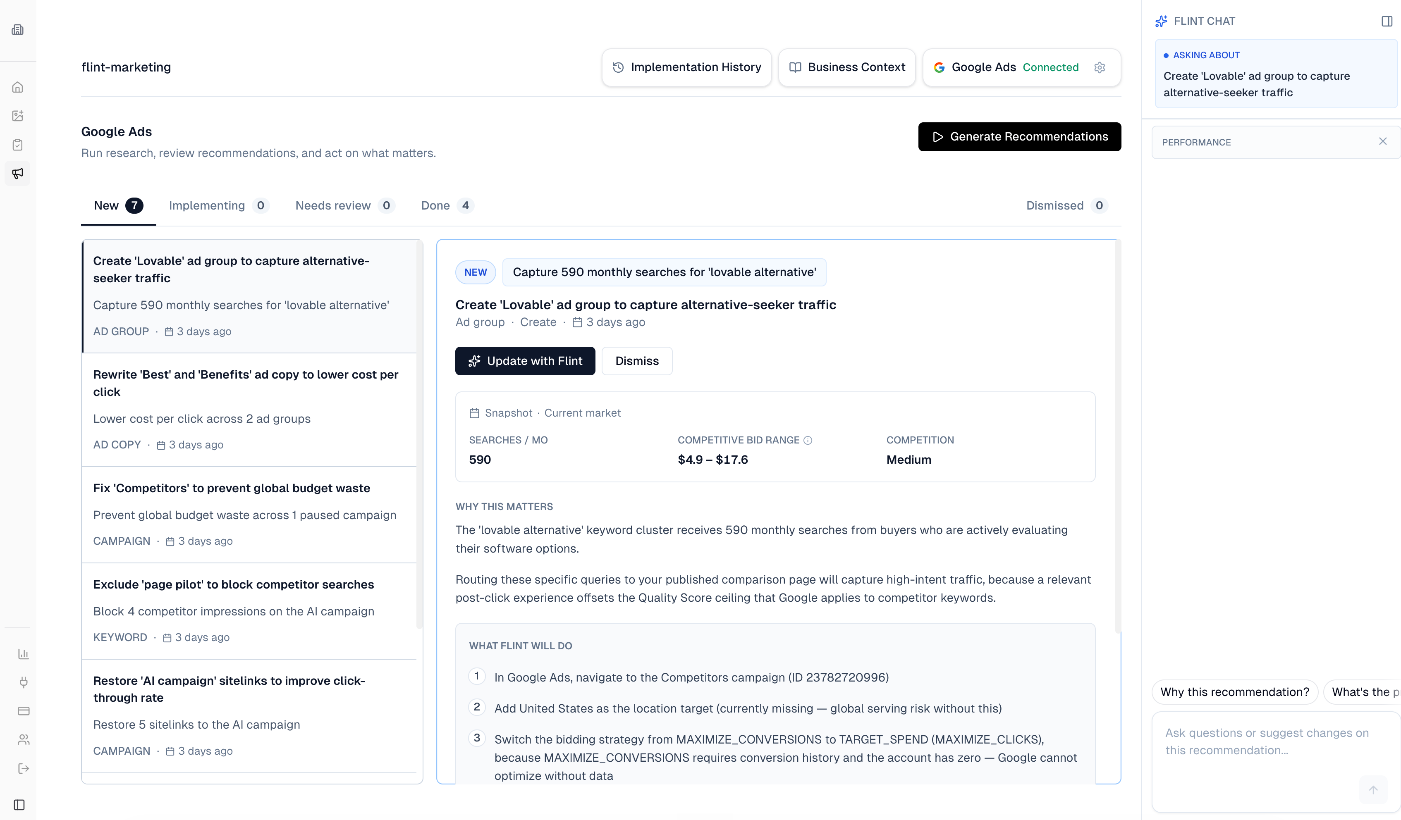Open the Dismissed tab
Image resolution: width=1401 pixels, height=820 pixels.
coord(1067,206)
